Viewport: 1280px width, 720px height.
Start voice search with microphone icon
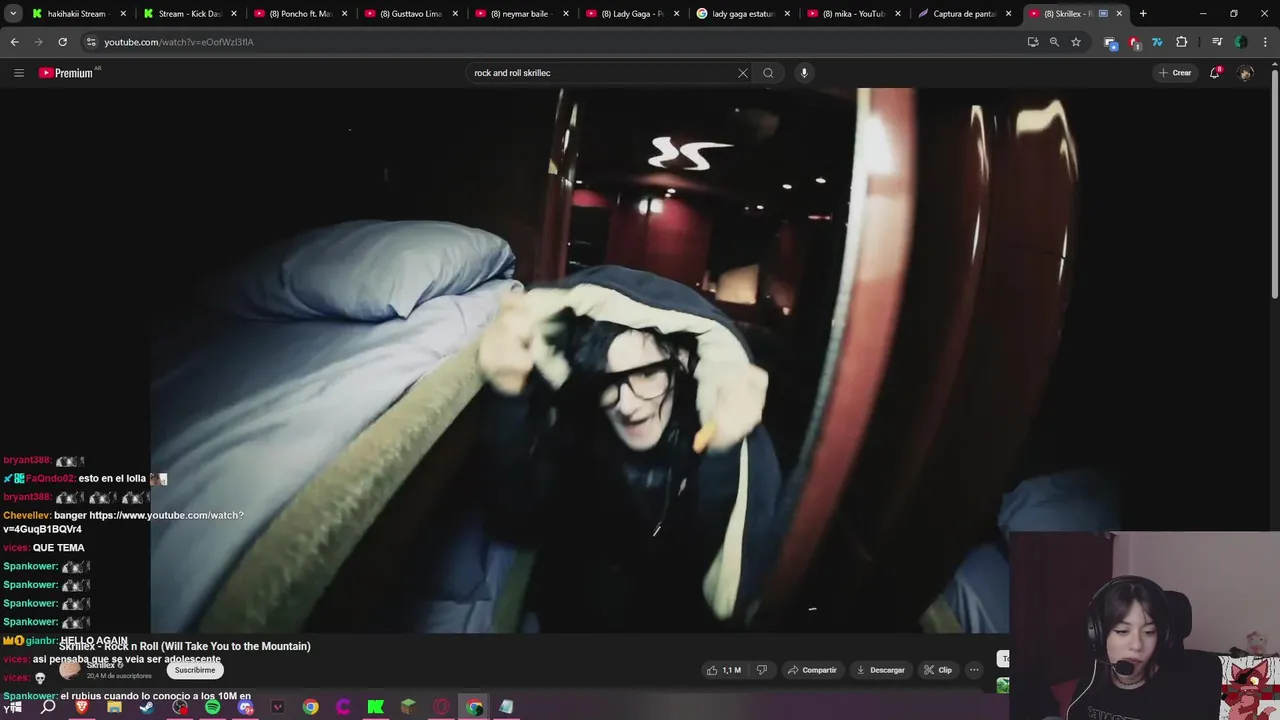(804, 73)
